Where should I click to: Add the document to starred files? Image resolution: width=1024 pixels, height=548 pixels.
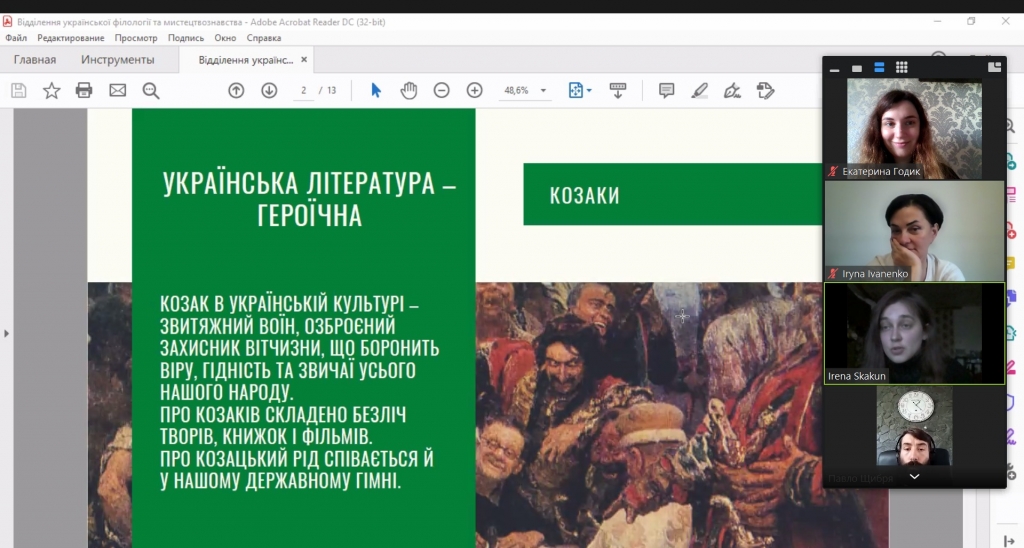(x=52, y=91)
